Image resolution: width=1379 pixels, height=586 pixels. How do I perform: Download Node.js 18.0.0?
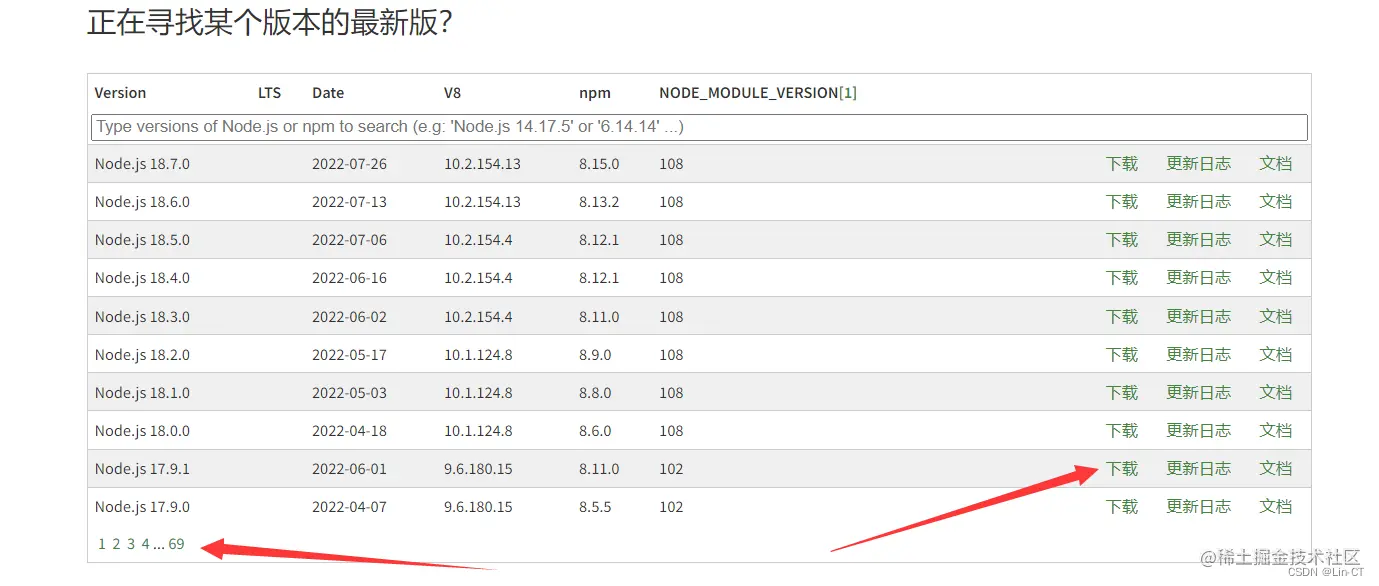point(1122,431)
